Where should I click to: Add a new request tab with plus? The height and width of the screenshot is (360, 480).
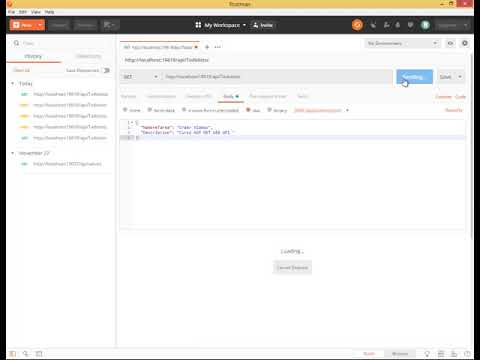click(x=207, y=47)
